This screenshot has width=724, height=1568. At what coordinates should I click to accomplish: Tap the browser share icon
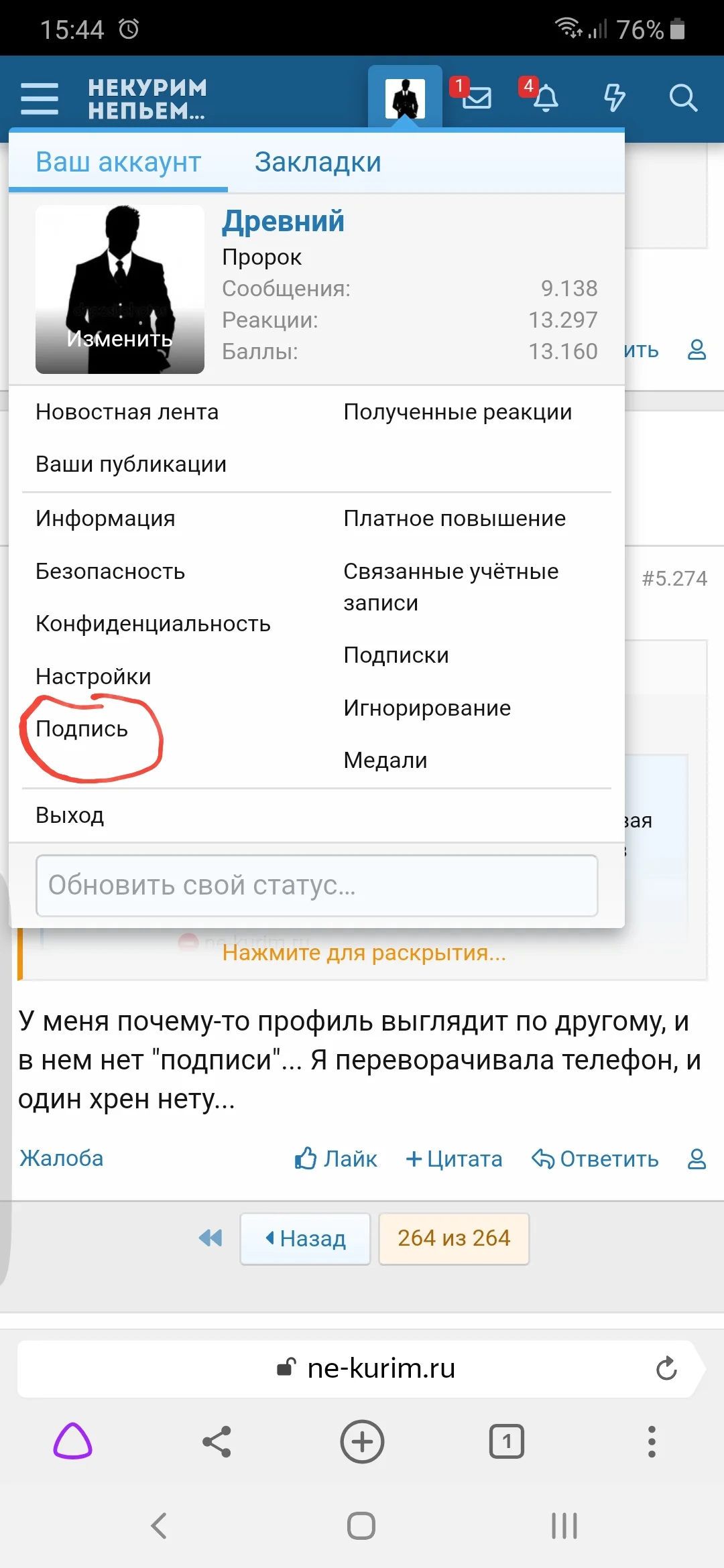(x=217, y=1441)
